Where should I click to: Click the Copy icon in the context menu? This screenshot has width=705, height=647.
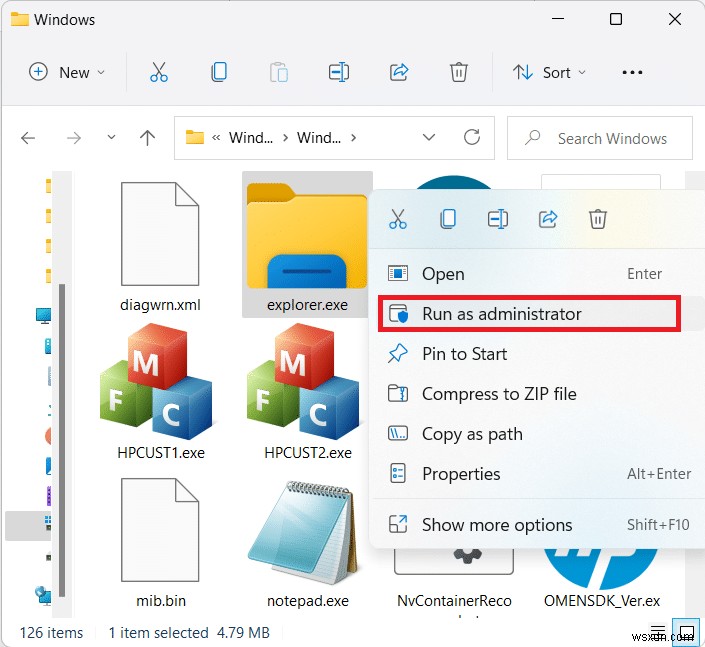point(448,219)
